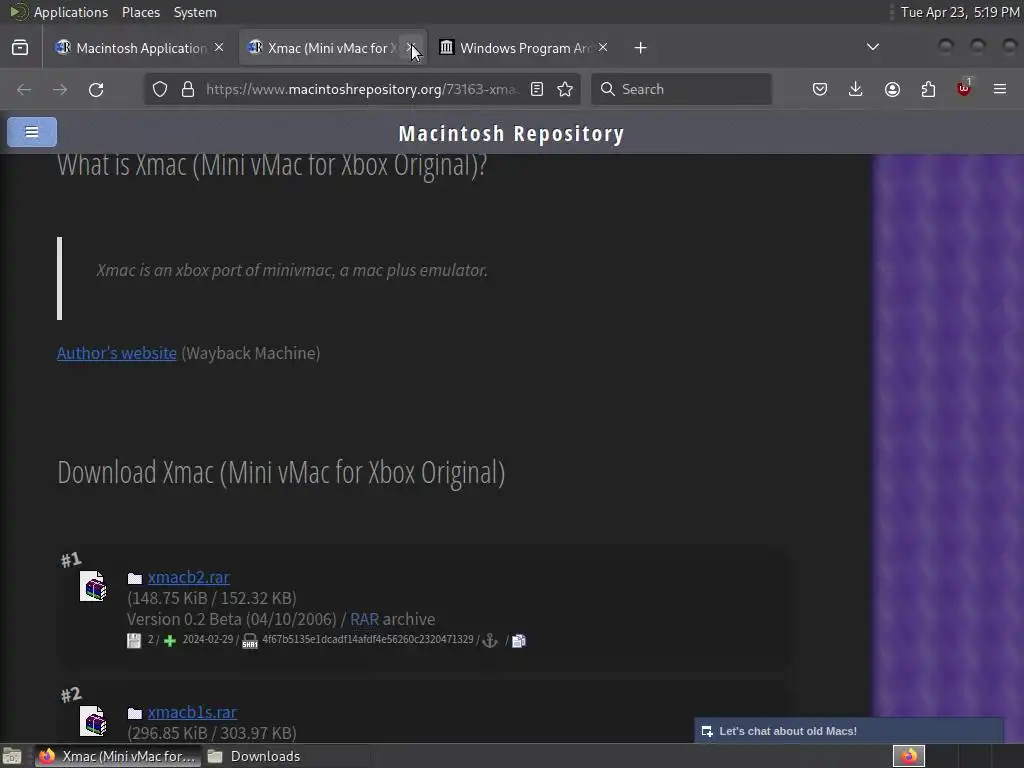
Task: Go forward one page
Action: [60, 89]
